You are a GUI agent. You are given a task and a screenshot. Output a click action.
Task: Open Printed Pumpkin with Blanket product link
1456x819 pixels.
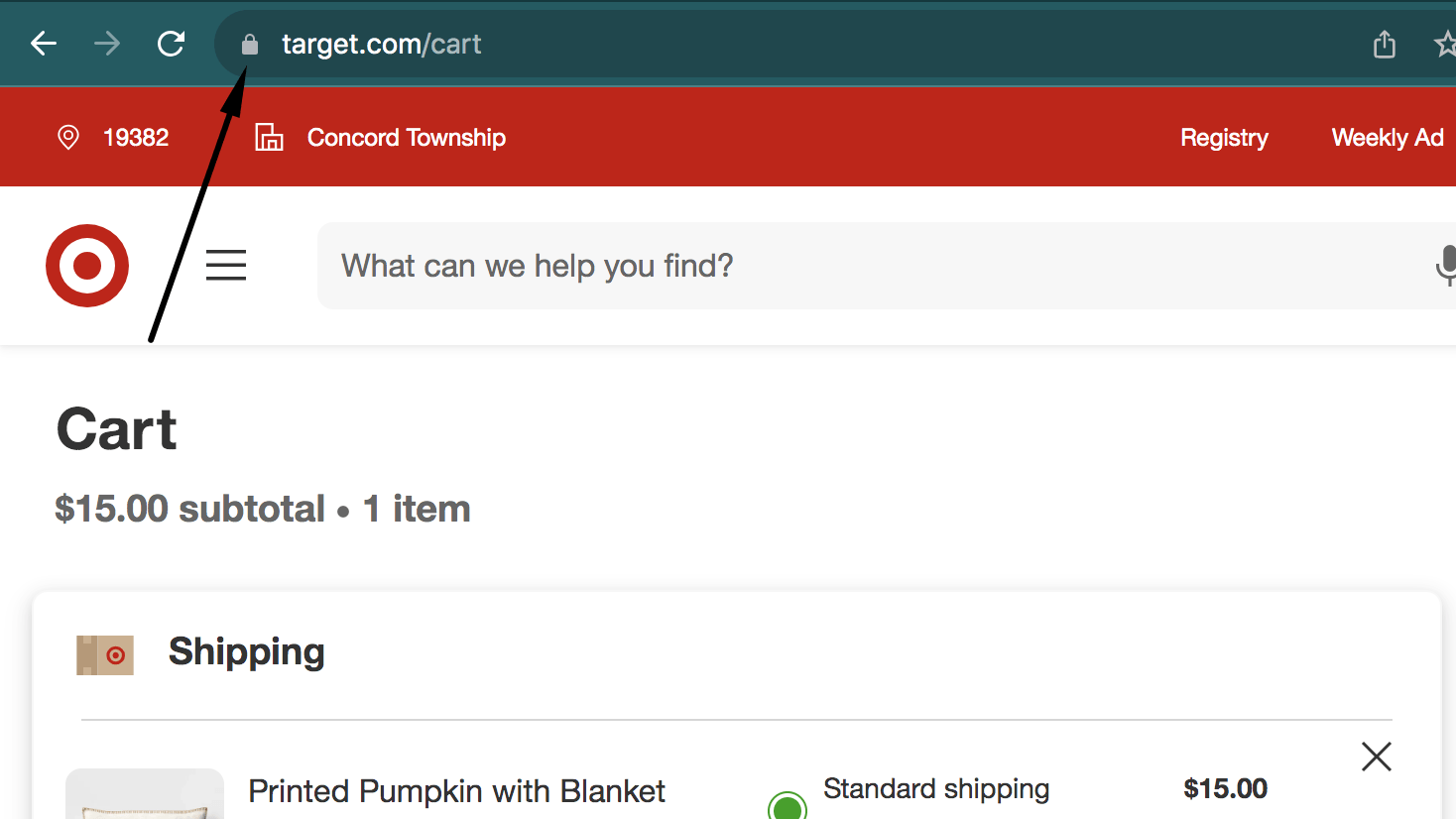[x=456, y=791]
